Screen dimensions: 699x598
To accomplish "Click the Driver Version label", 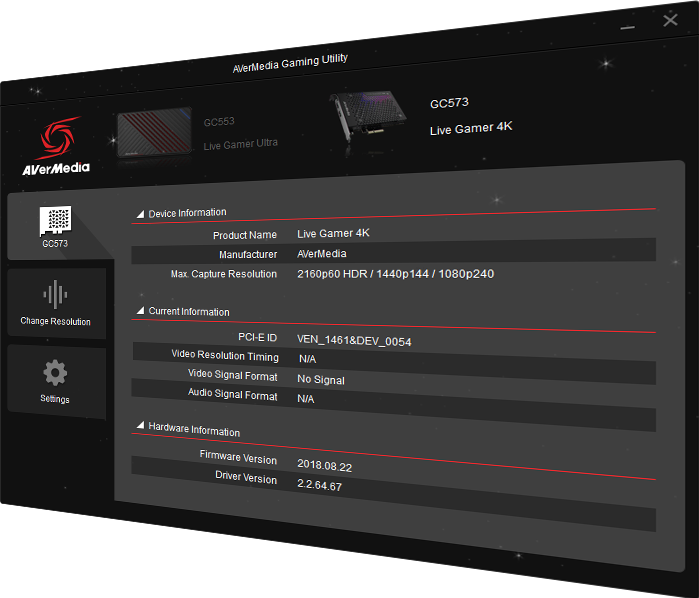I will click(x=246, y=477).
